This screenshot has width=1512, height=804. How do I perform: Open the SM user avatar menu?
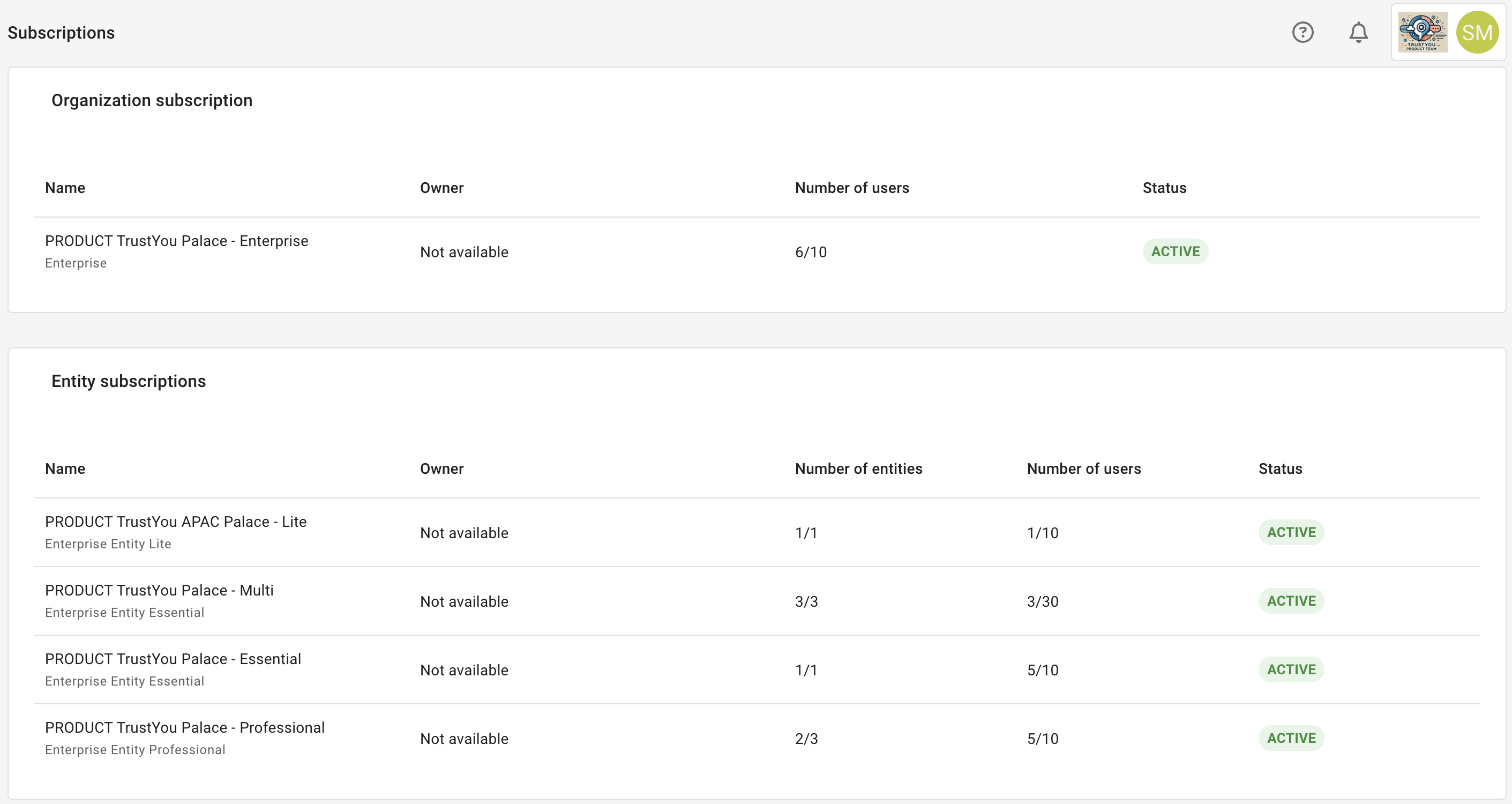[1477, 32]
